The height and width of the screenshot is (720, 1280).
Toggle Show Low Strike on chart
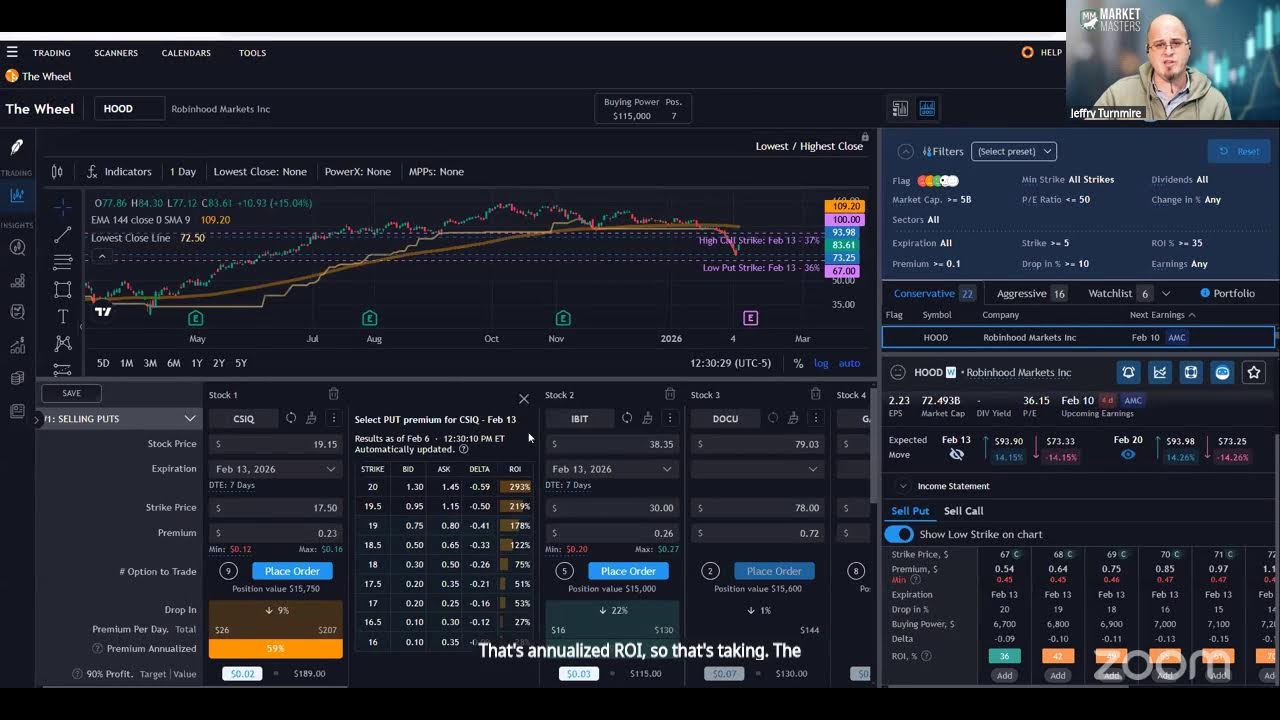[899, 534]
